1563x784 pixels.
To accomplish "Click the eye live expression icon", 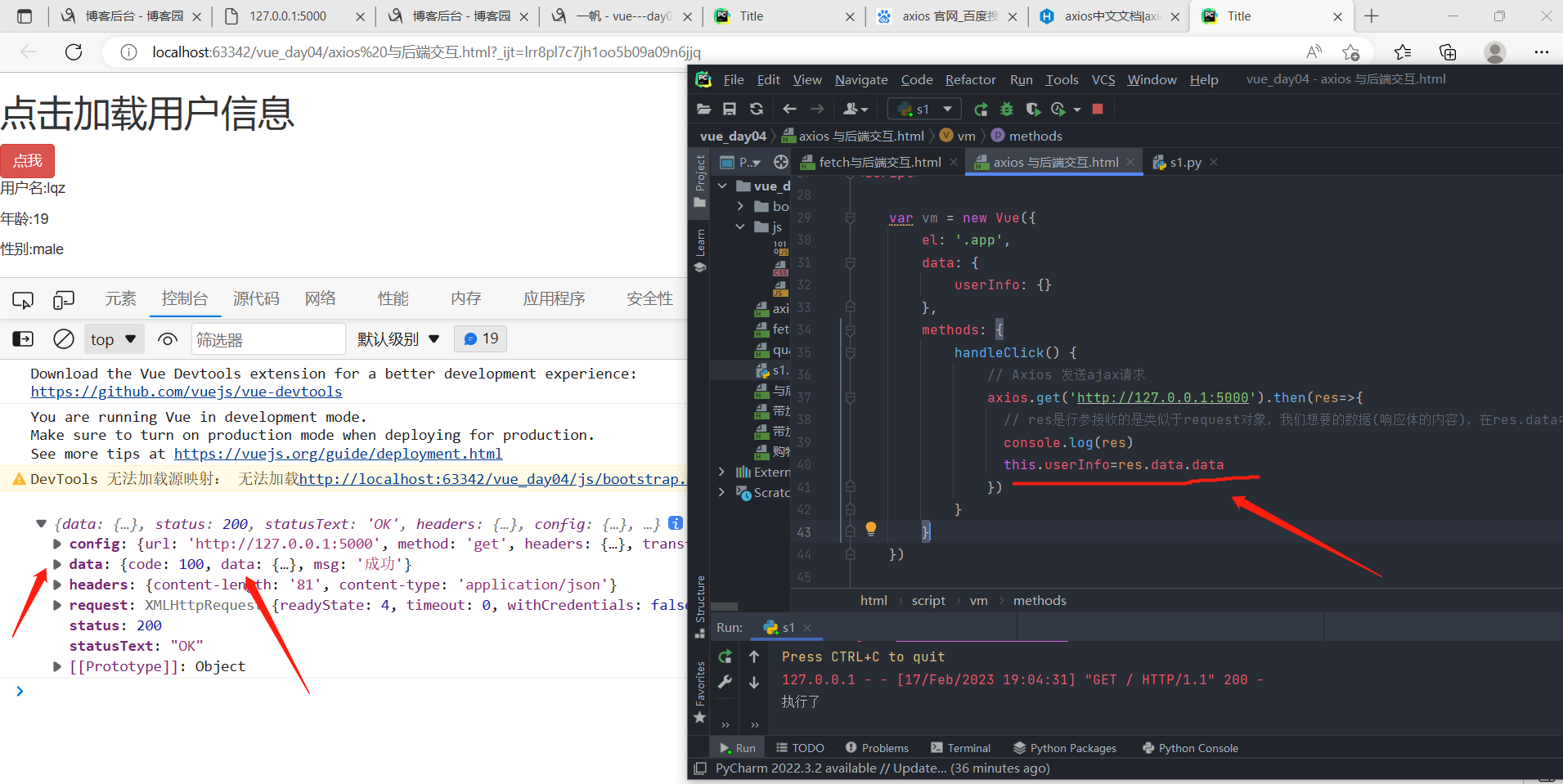I will [x=168, y=339].
